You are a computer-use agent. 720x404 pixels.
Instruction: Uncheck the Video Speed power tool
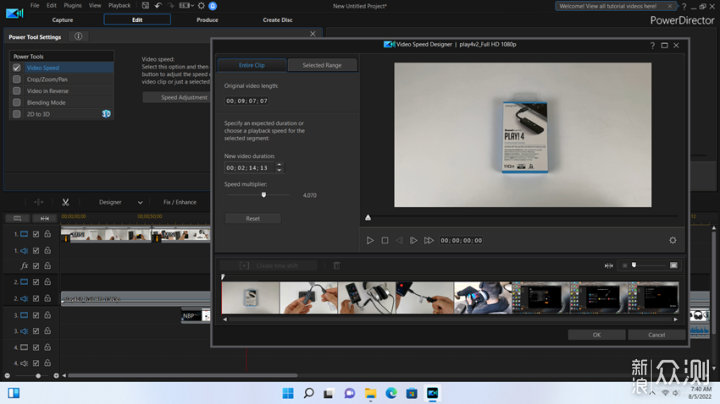[x=17, y=68]
